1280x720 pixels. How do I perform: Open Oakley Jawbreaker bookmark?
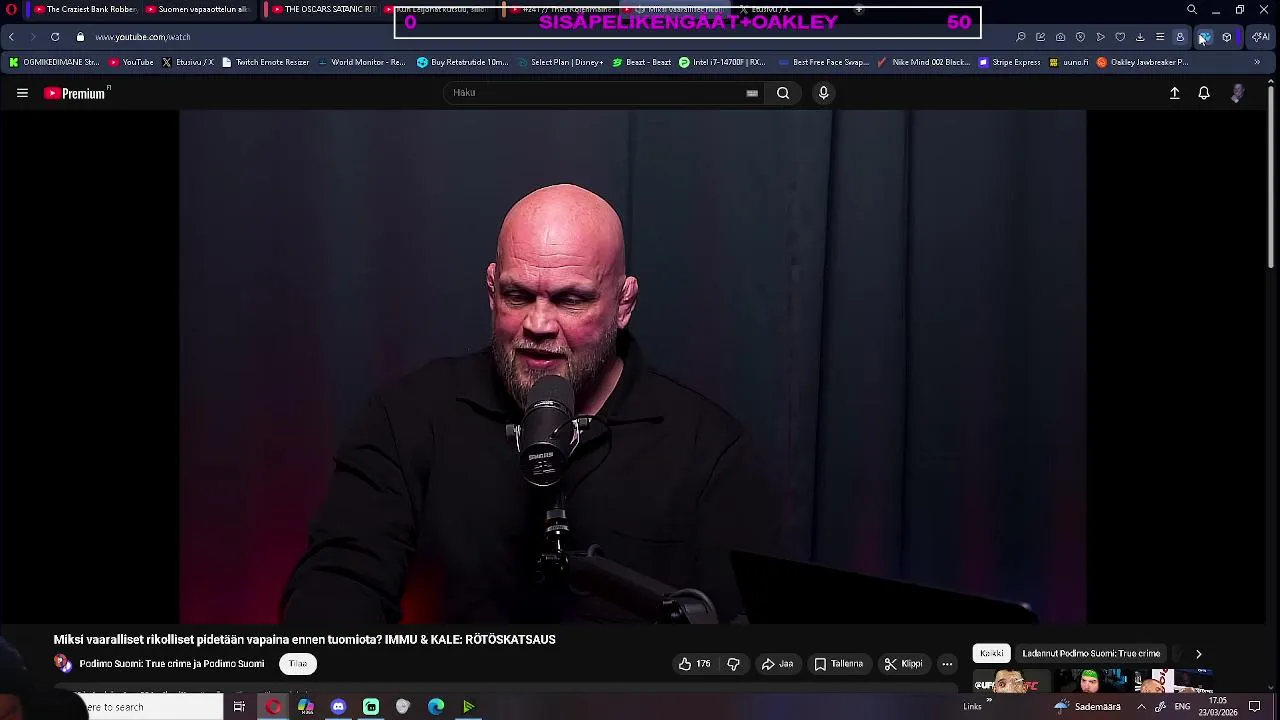pos(1143,62)
